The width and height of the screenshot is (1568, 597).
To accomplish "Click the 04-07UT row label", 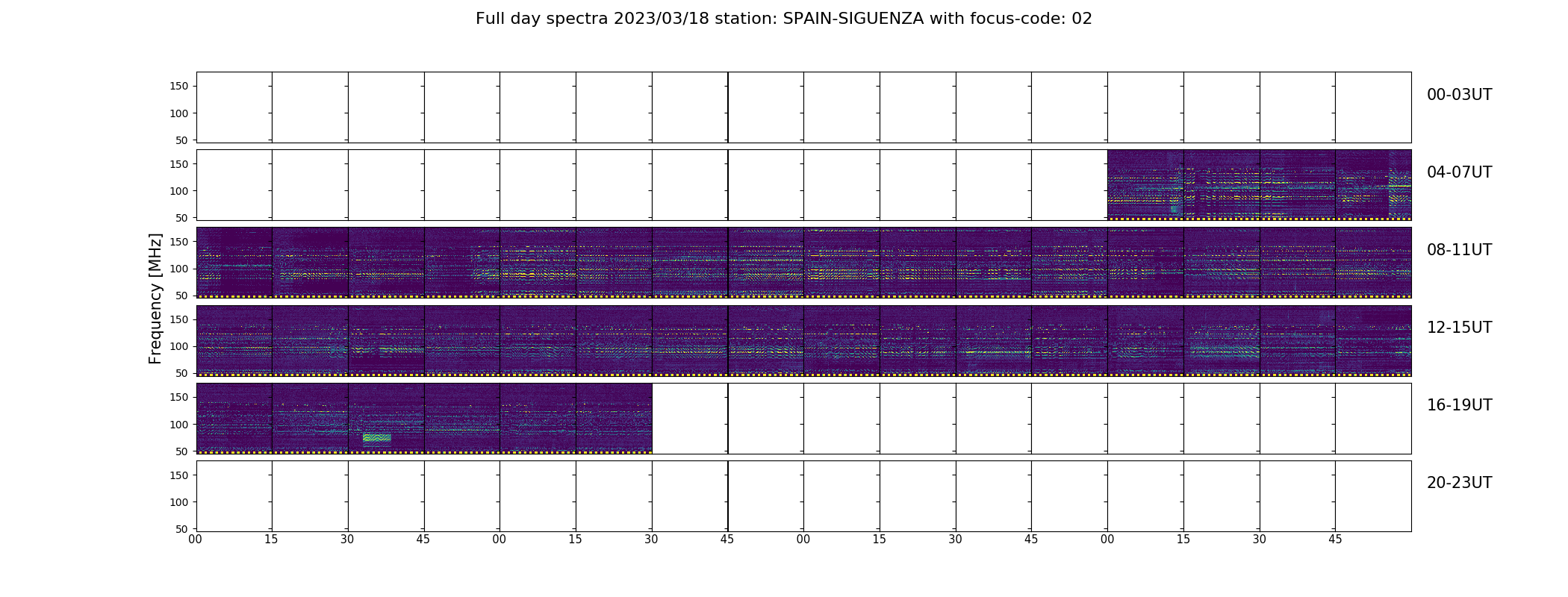I will (x=1459, y=172).
